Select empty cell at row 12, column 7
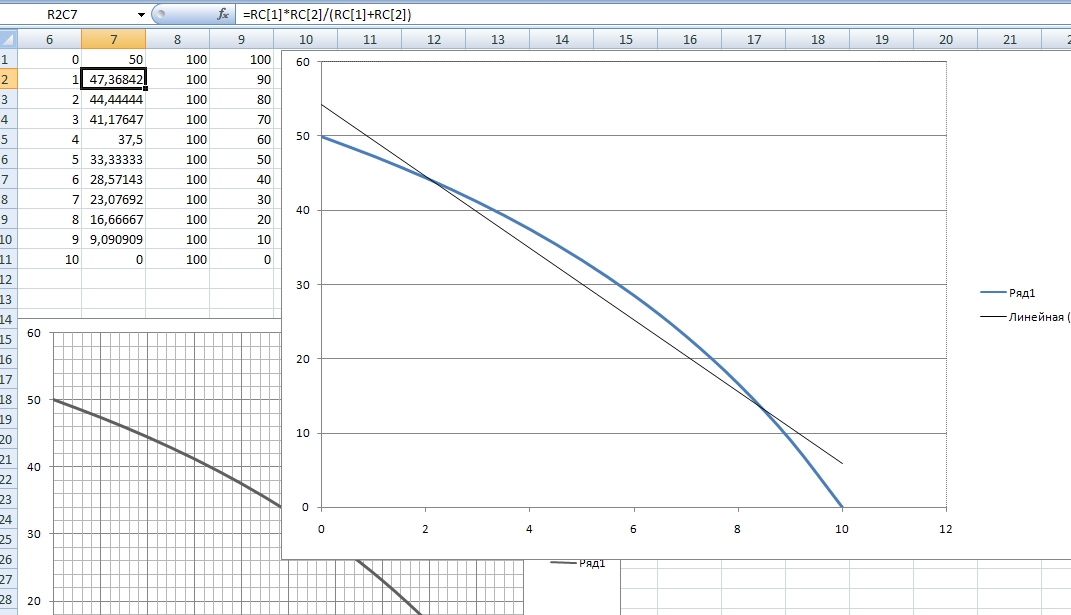 coord(113,279)
